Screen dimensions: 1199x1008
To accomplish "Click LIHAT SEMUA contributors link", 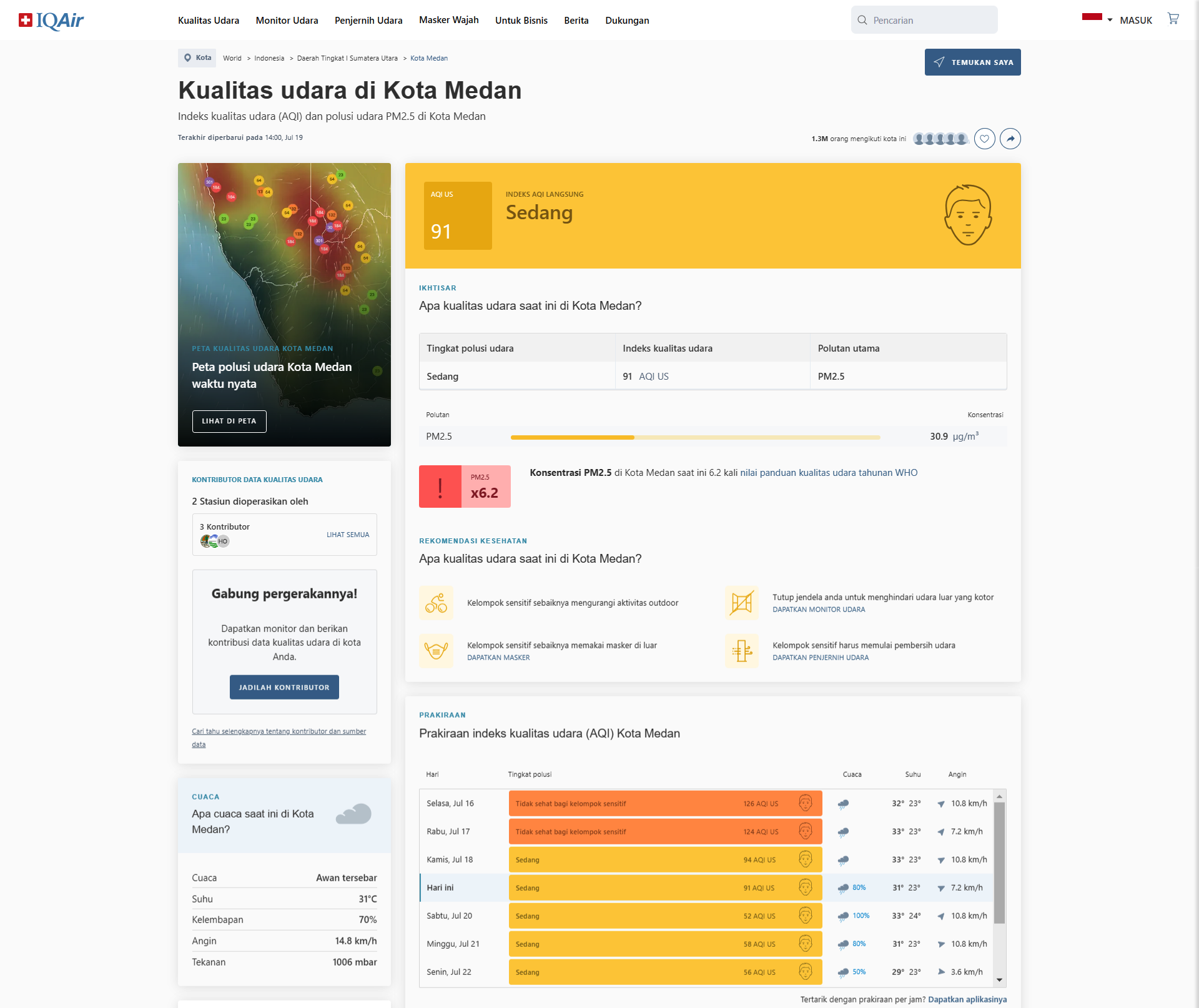I will [348, 535].
